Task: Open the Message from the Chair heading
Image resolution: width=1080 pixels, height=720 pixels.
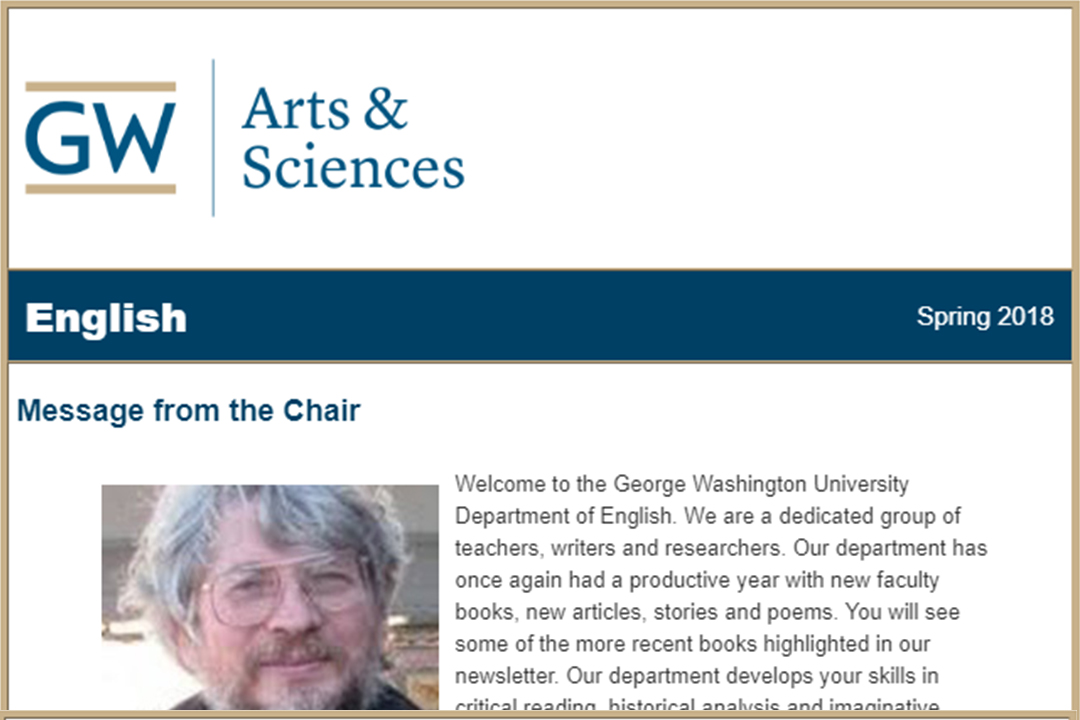Action: [188, 411]
